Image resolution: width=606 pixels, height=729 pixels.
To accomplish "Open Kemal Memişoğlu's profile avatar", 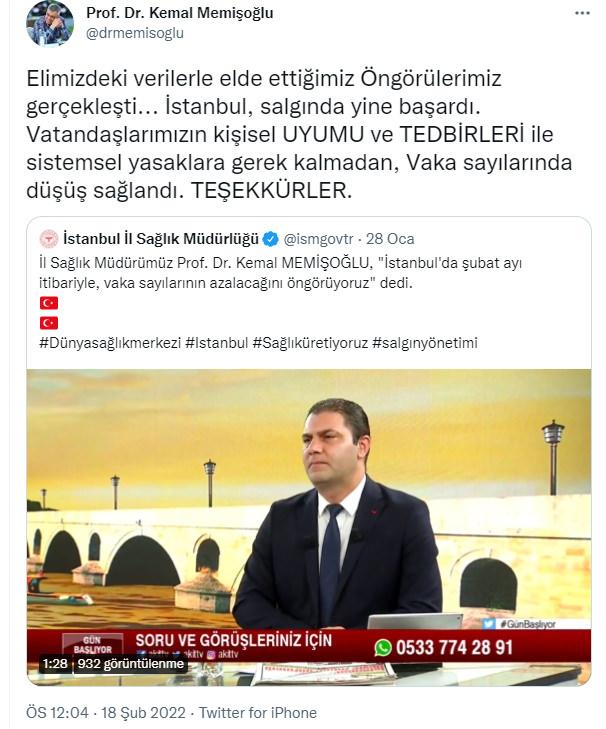I will pyautogui.click(x=50, y=23).
